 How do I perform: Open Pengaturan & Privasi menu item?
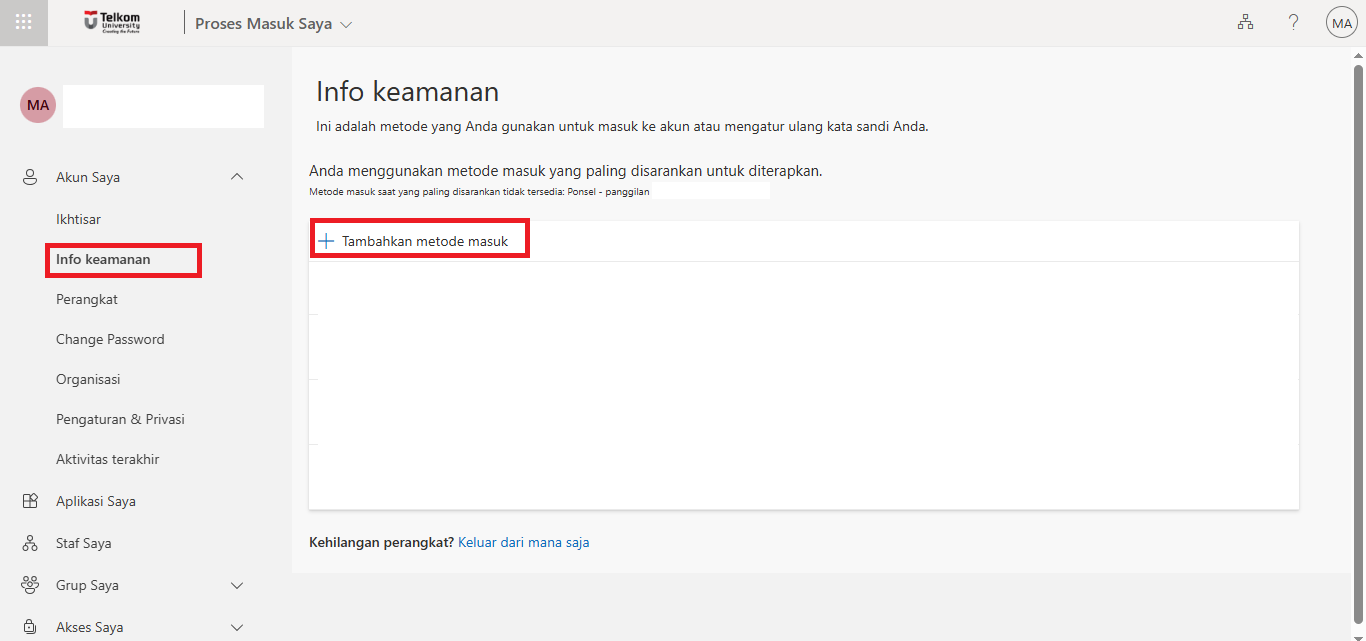tap(120, 418)
